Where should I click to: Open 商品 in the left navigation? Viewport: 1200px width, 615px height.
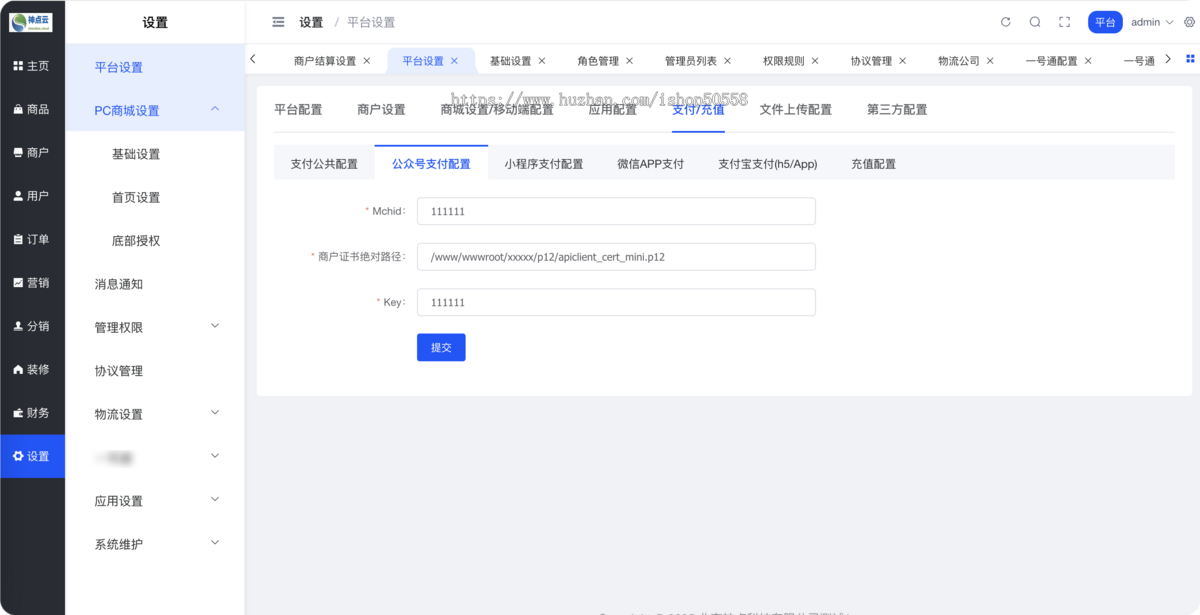[x=32, y=109]
